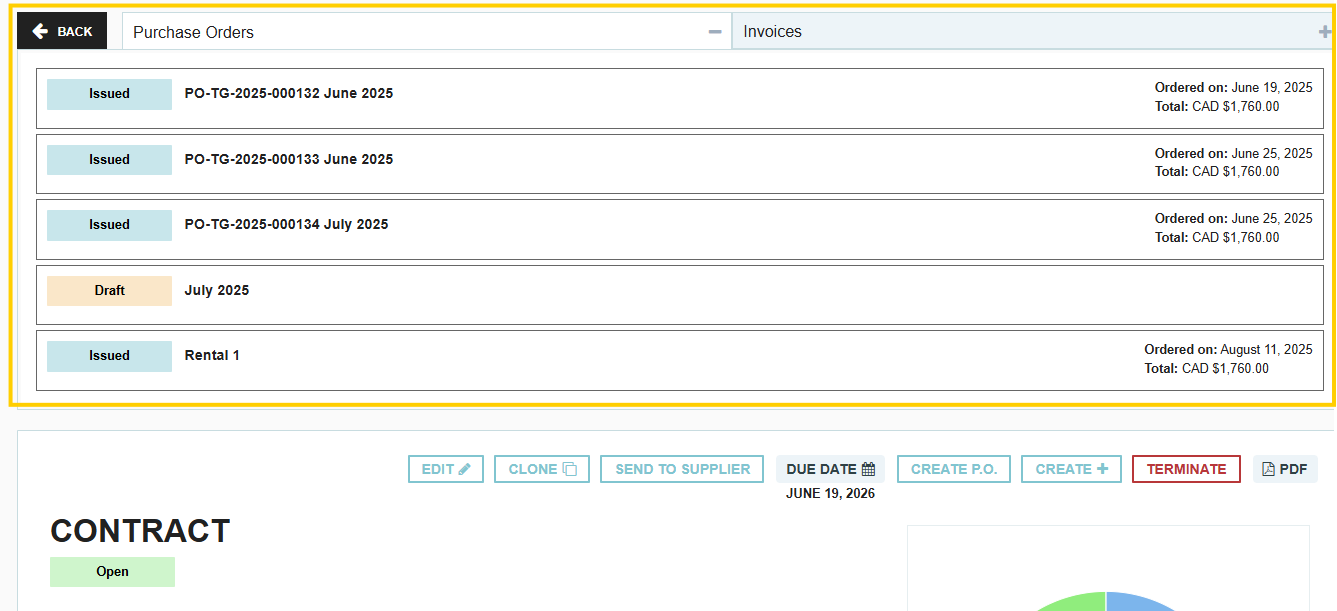Click Issued status badge of PO-TG-2025-000133
Viewport: 1337px width, 611px height.
(x=109, y=160)
